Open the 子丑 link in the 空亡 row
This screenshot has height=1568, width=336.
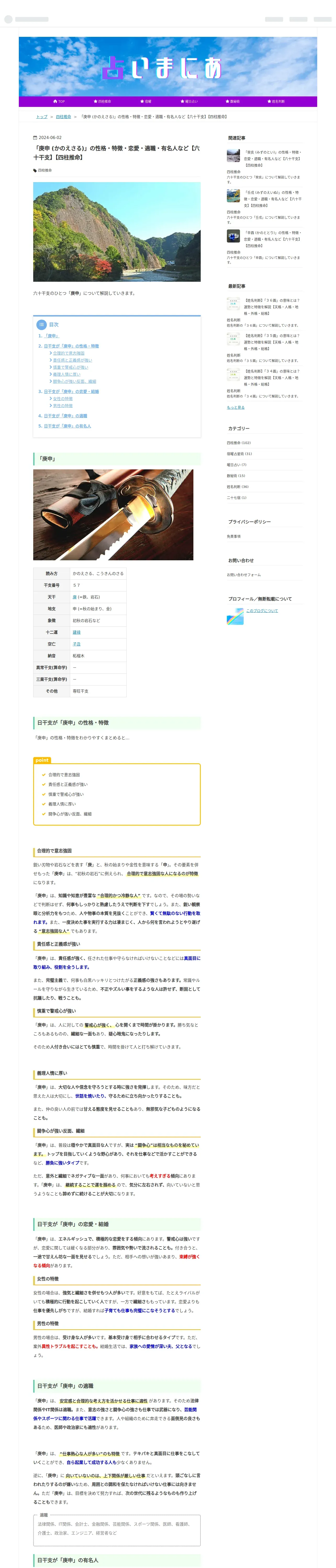tap(77, 644)
